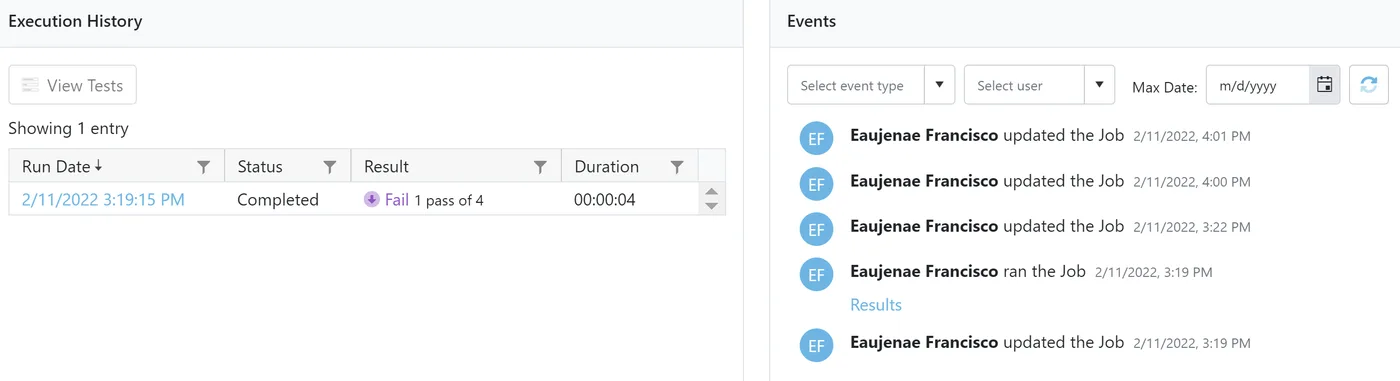The image size is (1400, 381).
Task: Click the 2/11/2022, 3:22 PM timestamp
Action: point(1192,227)
